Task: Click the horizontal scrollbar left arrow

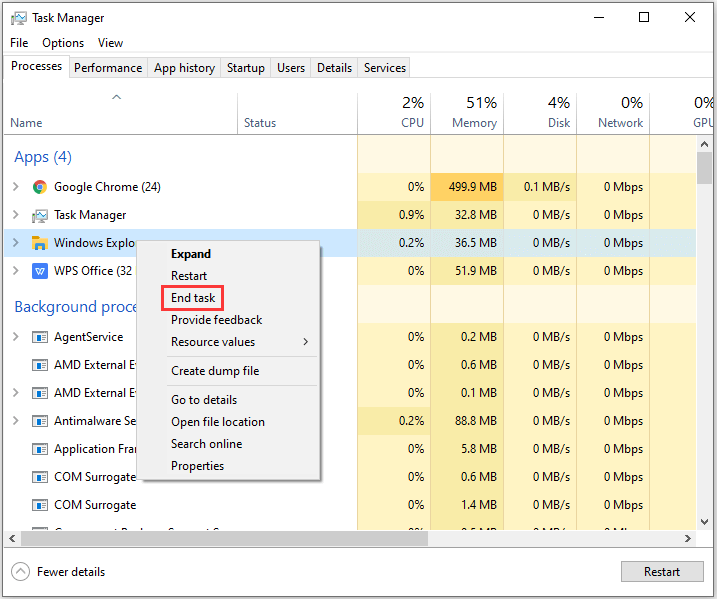Action: point(12,539)
